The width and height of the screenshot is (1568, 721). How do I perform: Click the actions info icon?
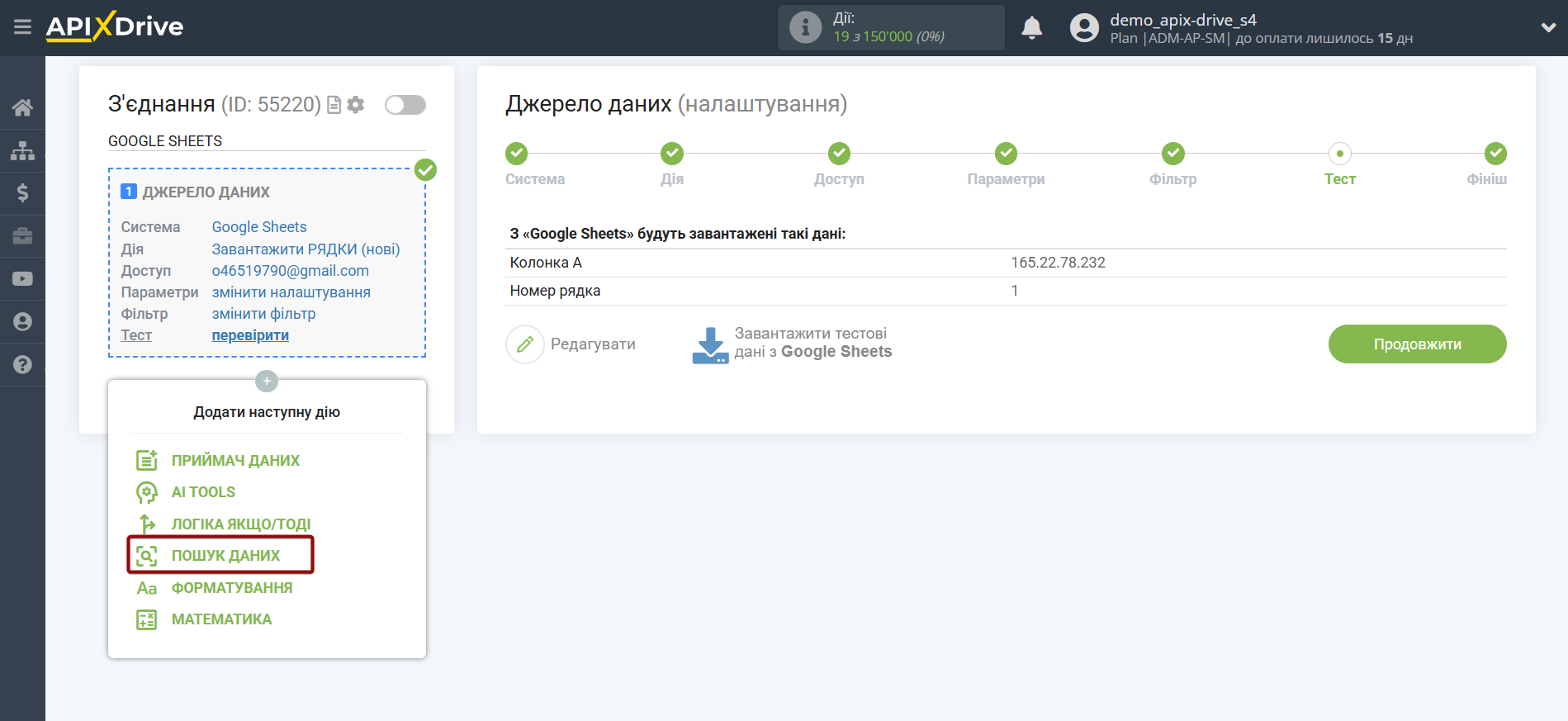805,27
